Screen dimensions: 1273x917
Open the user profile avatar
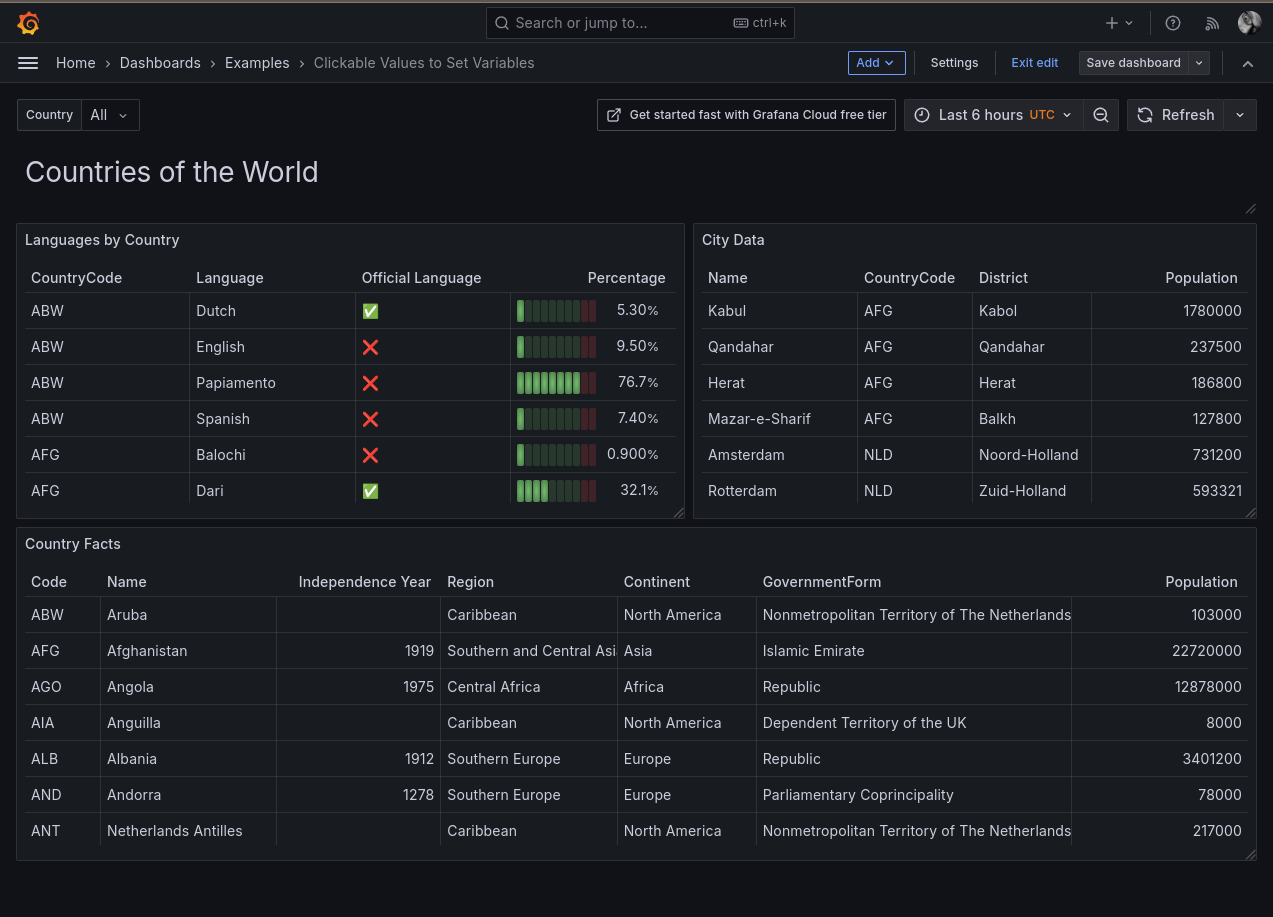tap(1248, 22)
